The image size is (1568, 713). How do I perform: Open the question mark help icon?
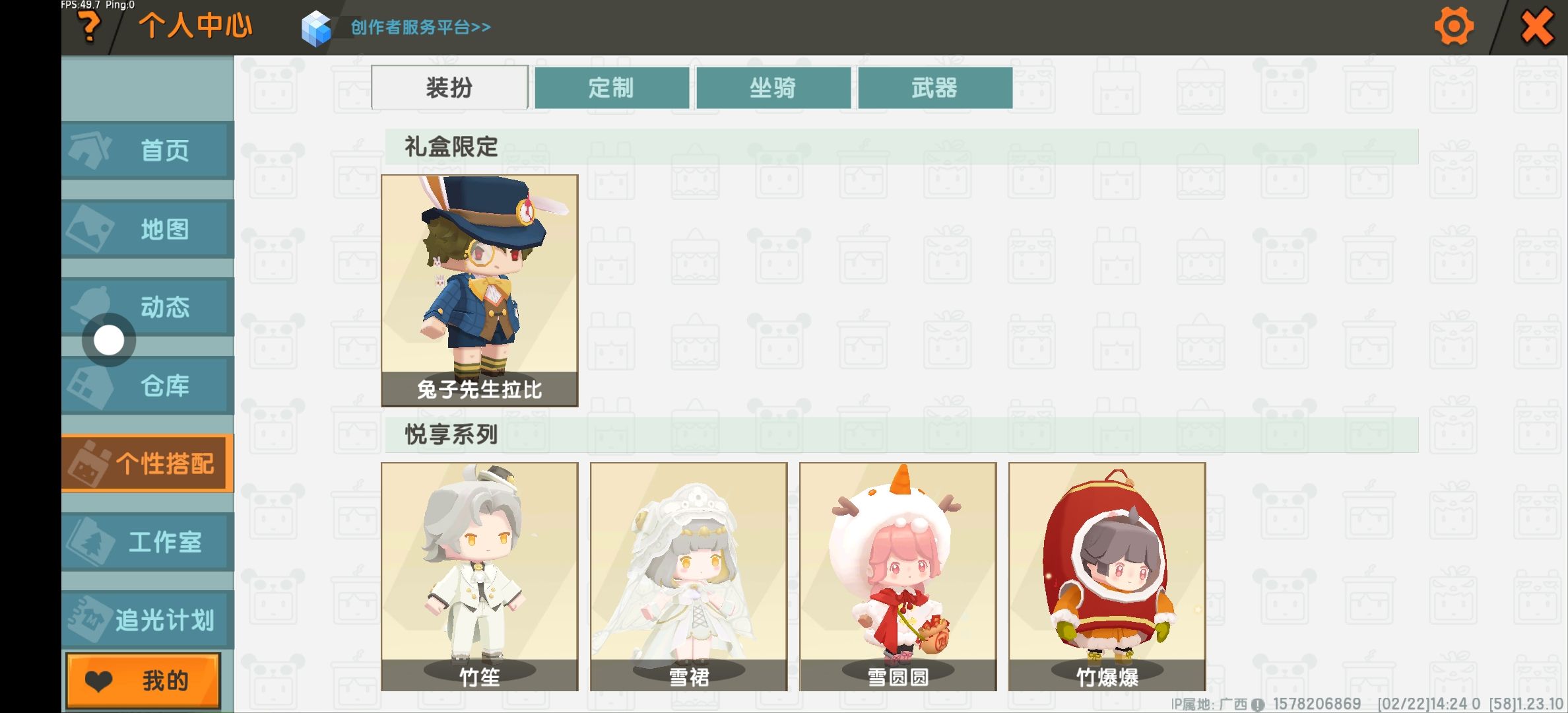coord(89,28)
